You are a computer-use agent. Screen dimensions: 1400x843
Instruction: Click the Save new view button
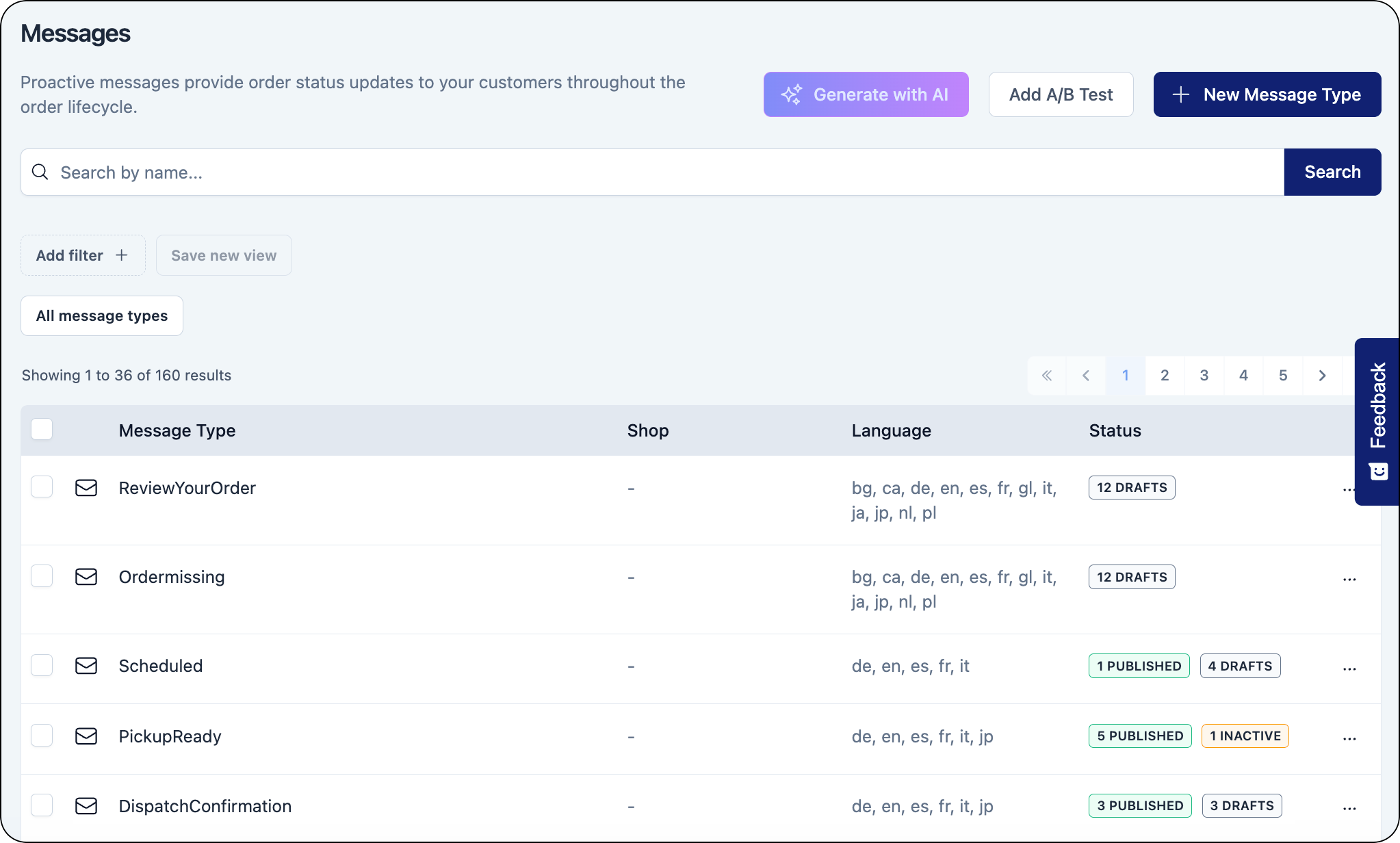(x=224, y=255)
